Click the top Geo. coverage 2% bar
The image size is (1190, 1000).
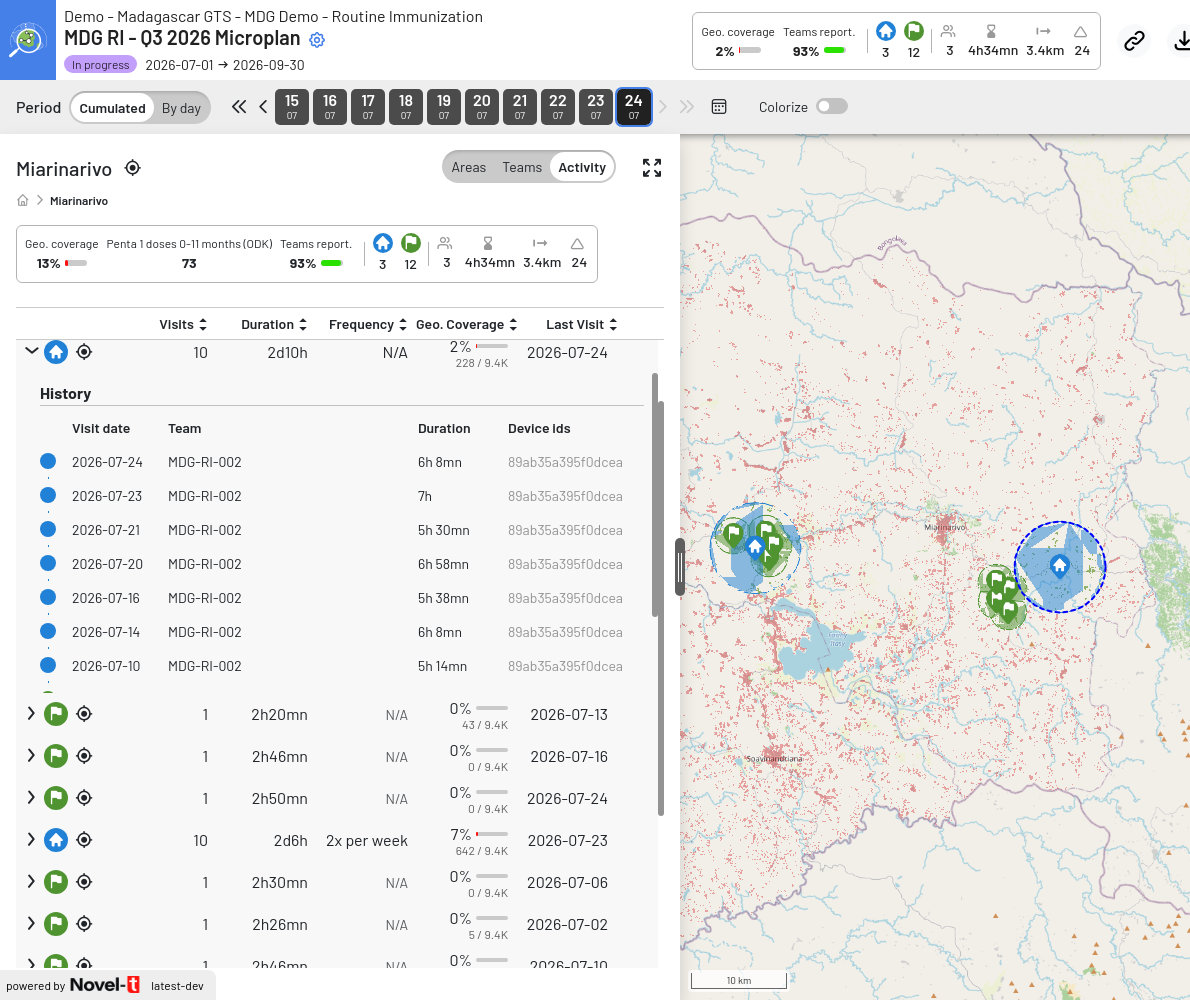tap(750, 51)
